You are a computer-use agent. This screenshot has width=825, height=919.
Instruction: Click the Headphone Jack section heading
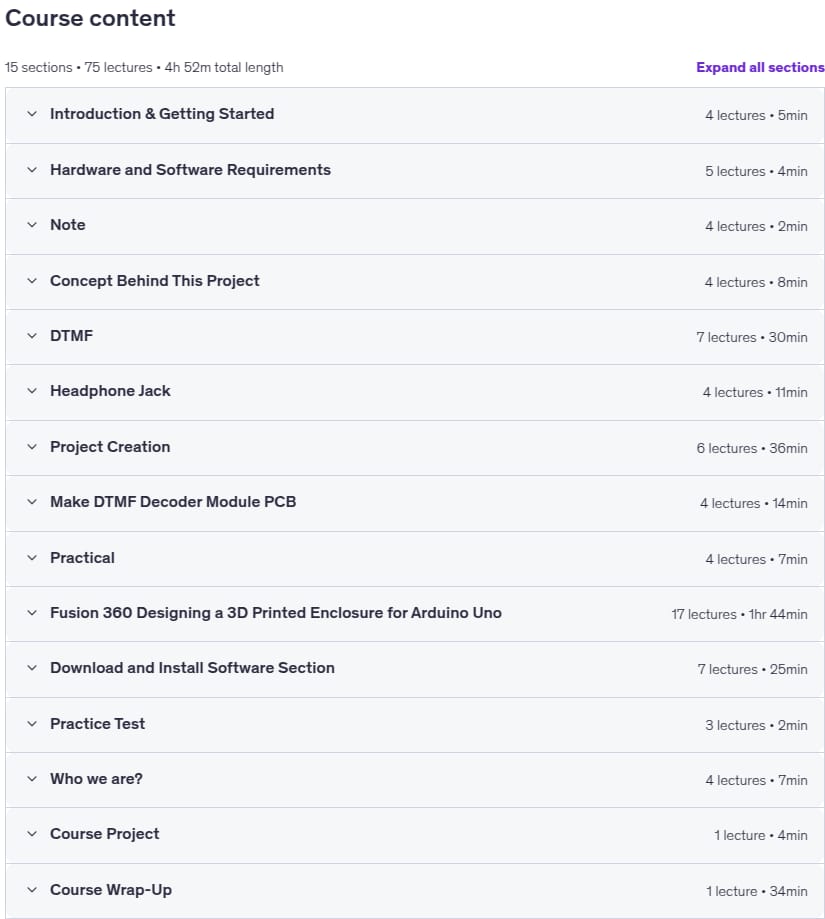(x=110, y=391)
